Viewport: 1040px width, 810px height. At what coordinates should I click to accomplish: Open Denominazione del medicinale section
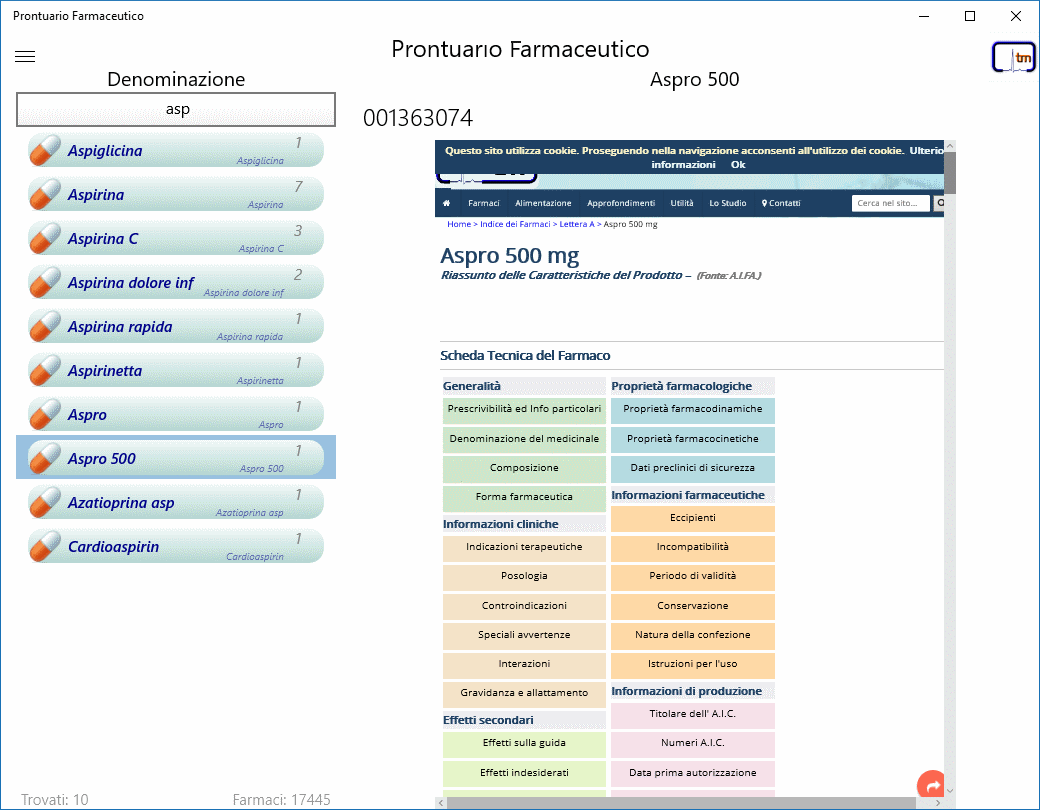click(524, 439)
